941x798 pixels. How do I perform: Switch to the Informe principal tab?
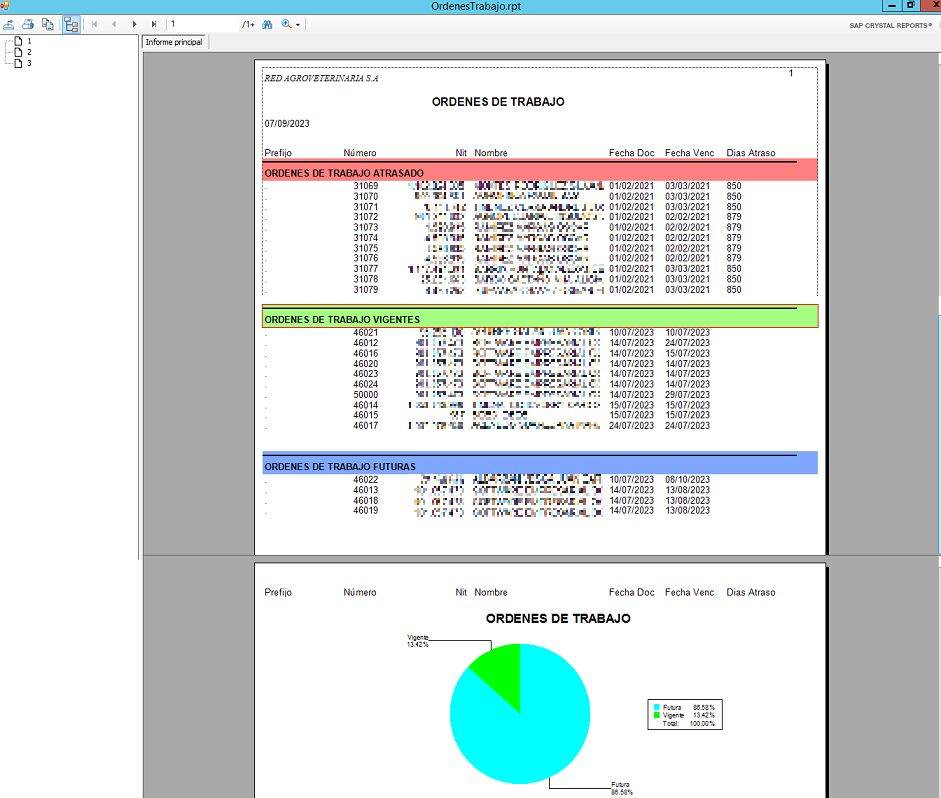(174, 42)
